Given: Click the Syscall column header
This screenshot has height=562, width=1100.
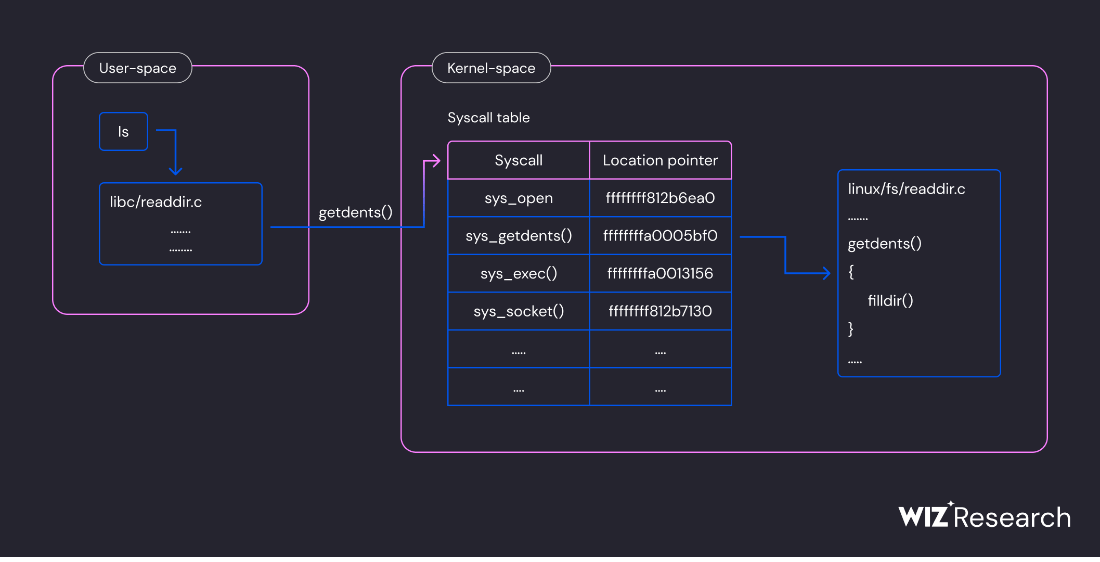Looking at the screenshot, I should point(518,161).
